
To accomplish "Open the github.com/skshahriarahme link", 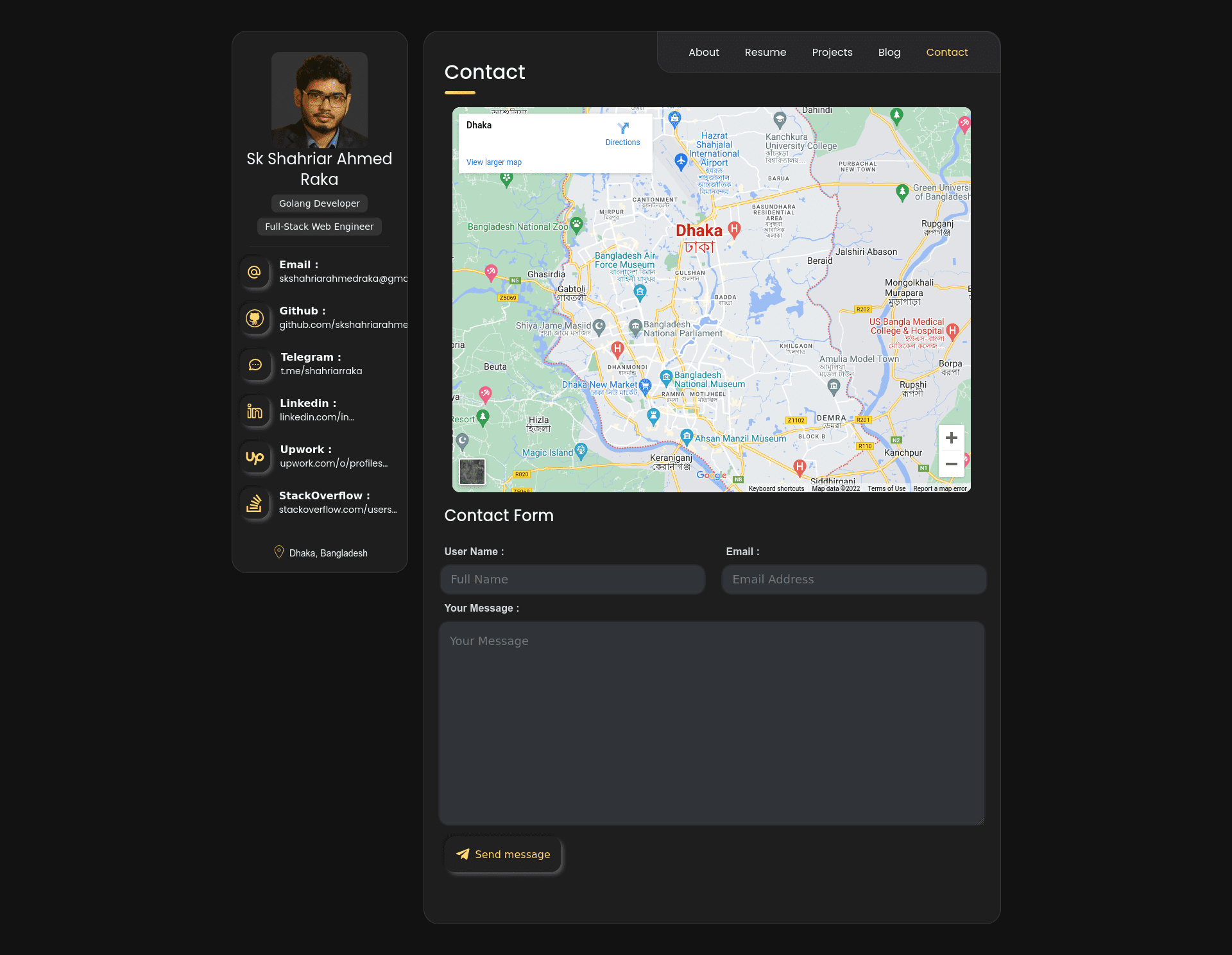I will (343, 325).
